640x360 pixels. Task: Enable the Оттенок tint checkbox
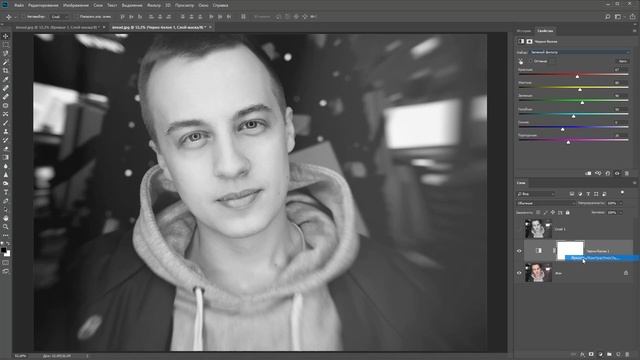click(531, 62)
